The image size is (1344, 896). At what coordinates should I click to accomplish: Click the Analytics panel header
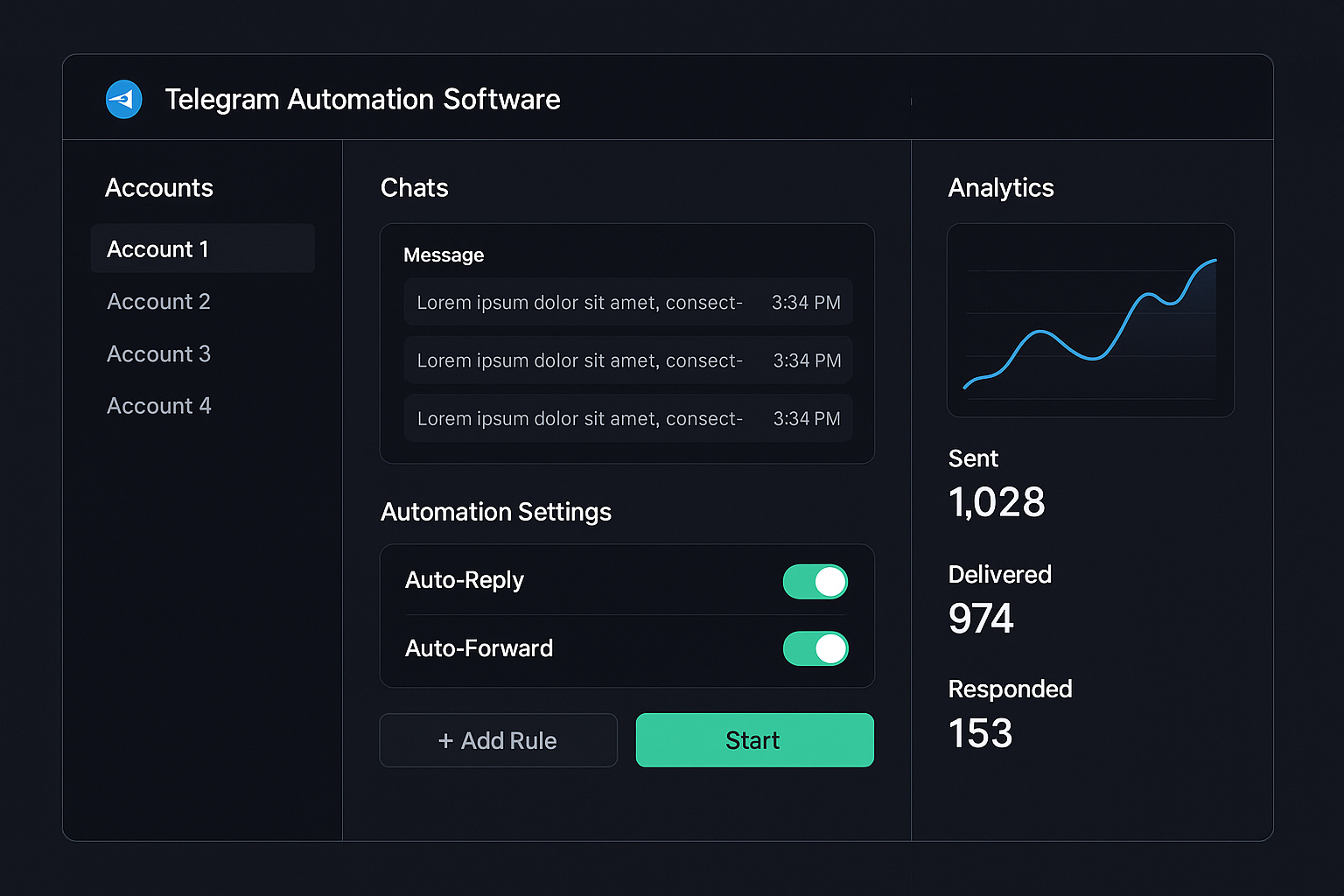[1000, 187]
